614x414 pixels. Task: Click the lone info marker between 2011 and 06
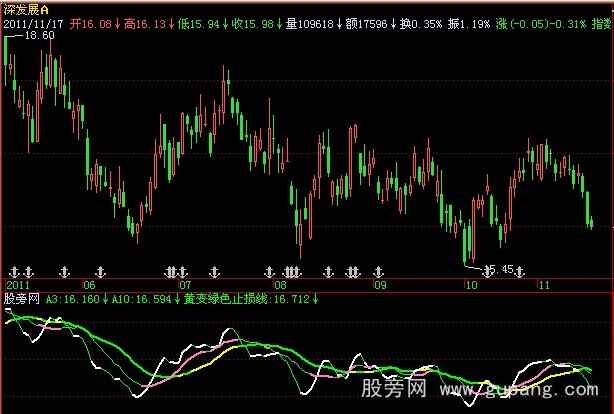(65, 271)
